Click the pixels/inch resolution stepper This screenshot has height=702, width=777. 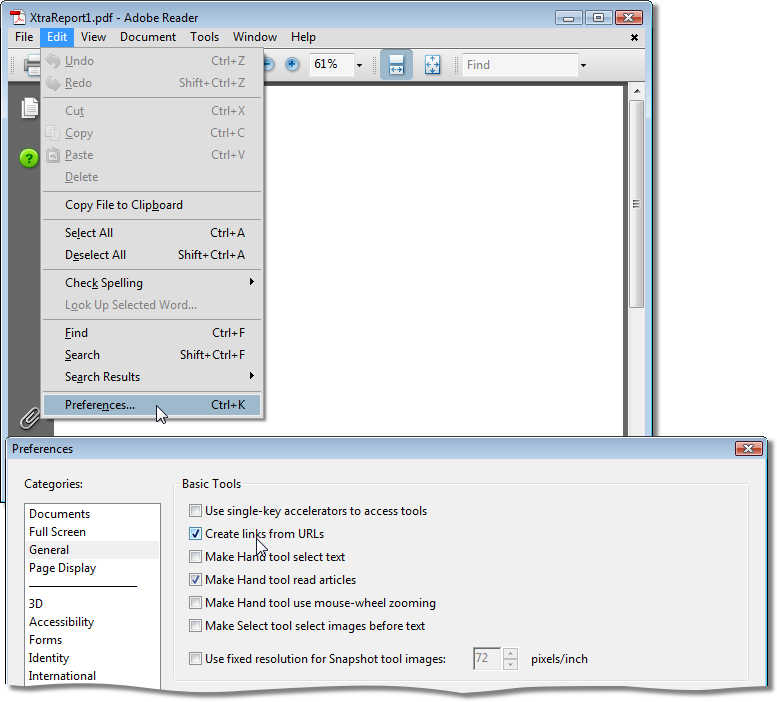(510, 658)
